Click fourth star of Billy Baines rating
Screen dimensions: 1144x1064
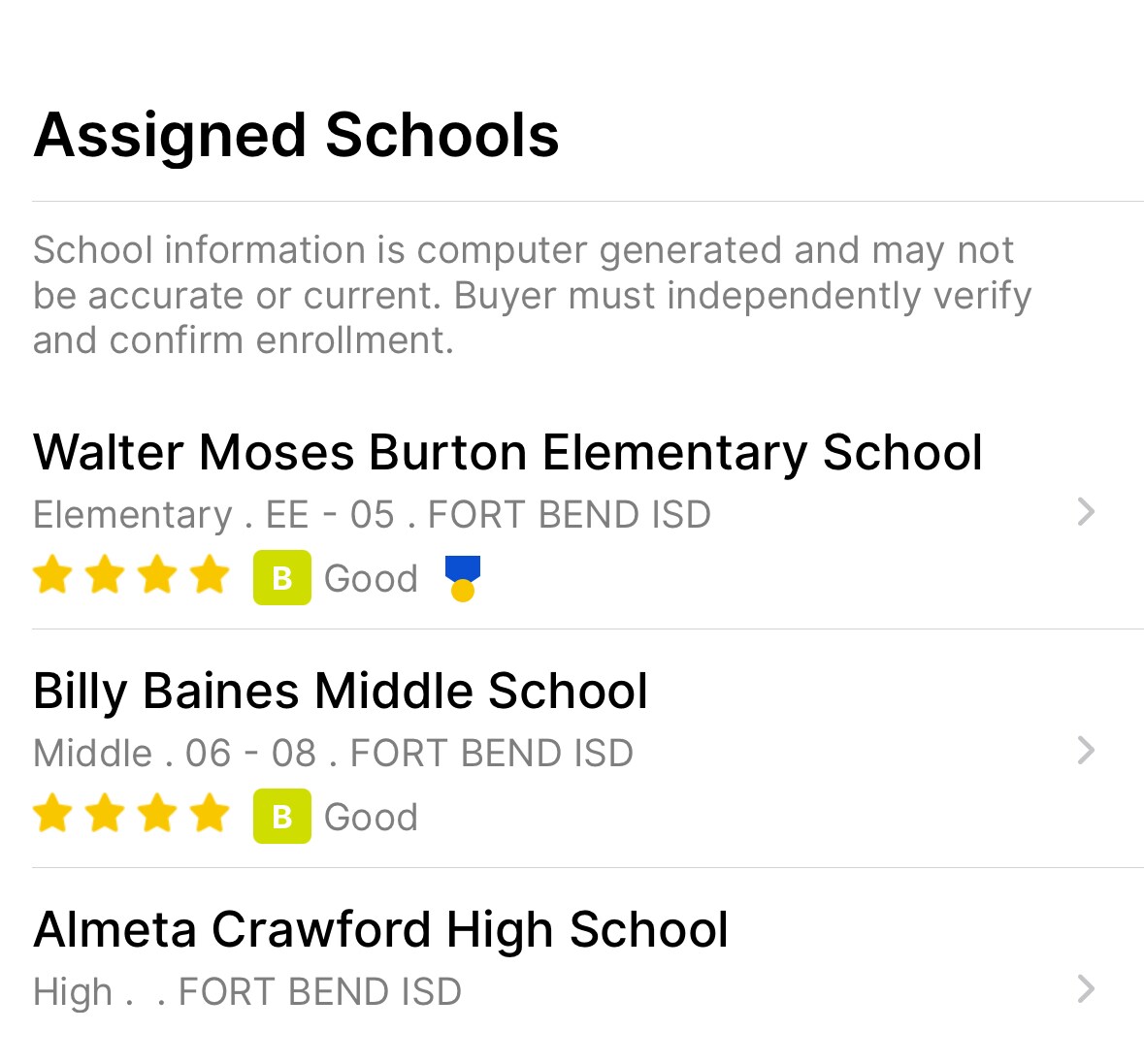(209, 815)
